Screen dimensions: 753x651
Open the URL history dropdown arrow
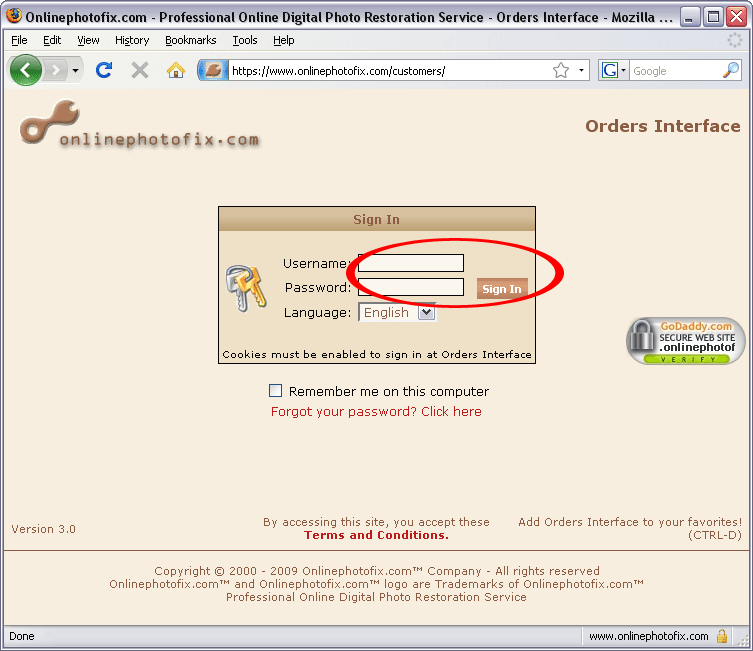[x=581, y=71]
